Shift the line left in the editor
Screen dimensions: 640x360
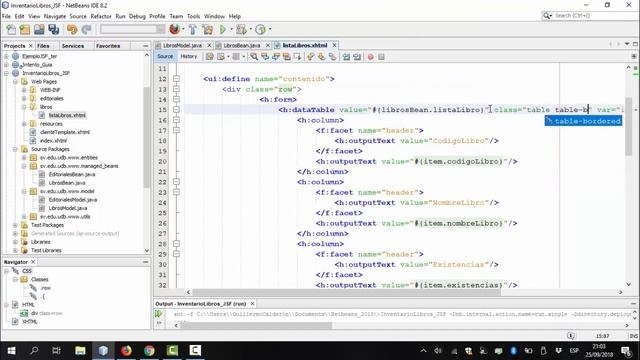click(346, 57)
